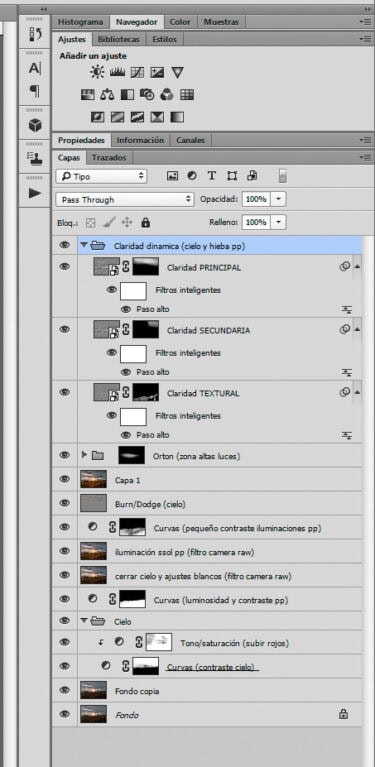Image resolution: width=375 pixels, height=767 pixels.
Task: Add a Photo Filter adjustment
Action: [147, 94]
